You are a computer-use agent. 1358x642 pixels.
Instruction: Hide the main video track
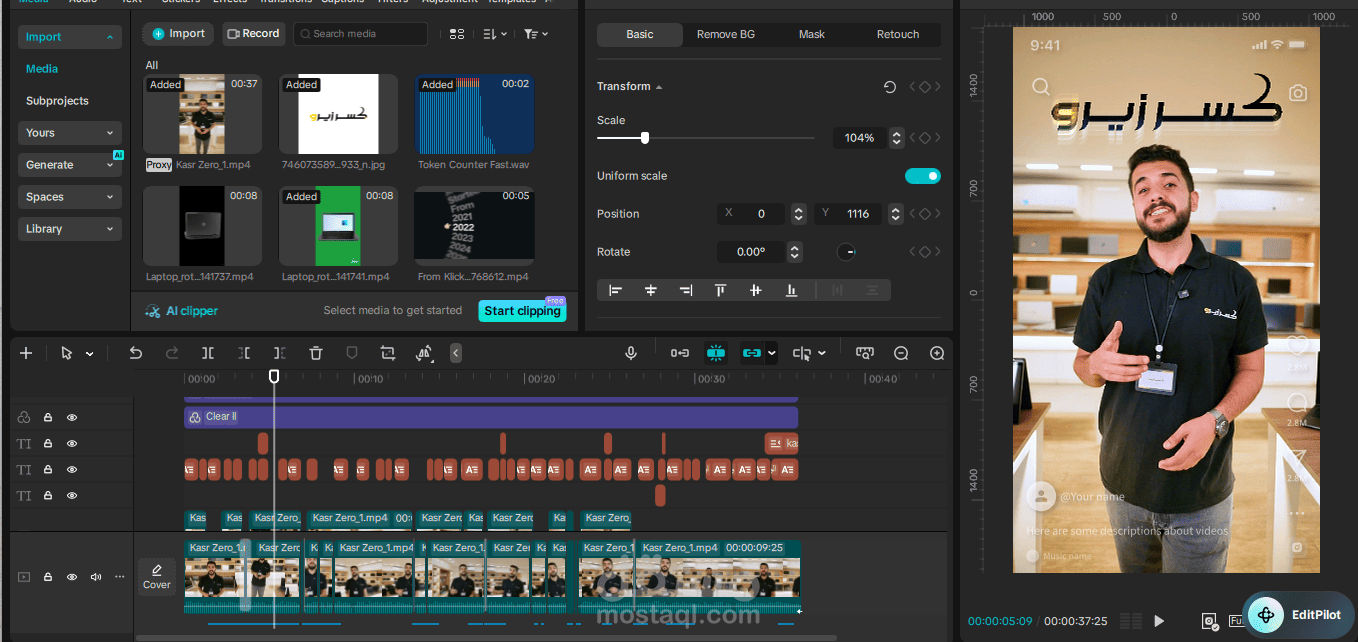[x=72, y=577]
